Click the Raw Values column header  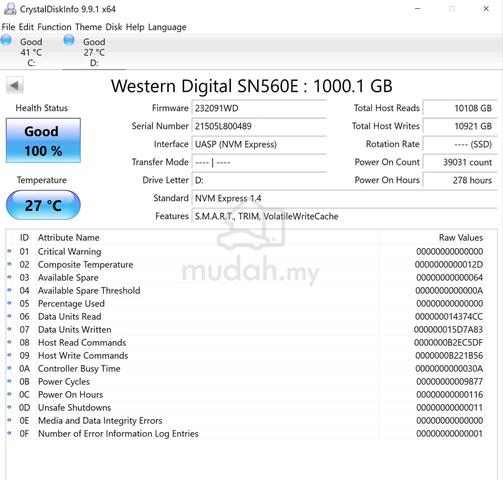(461, 237)
